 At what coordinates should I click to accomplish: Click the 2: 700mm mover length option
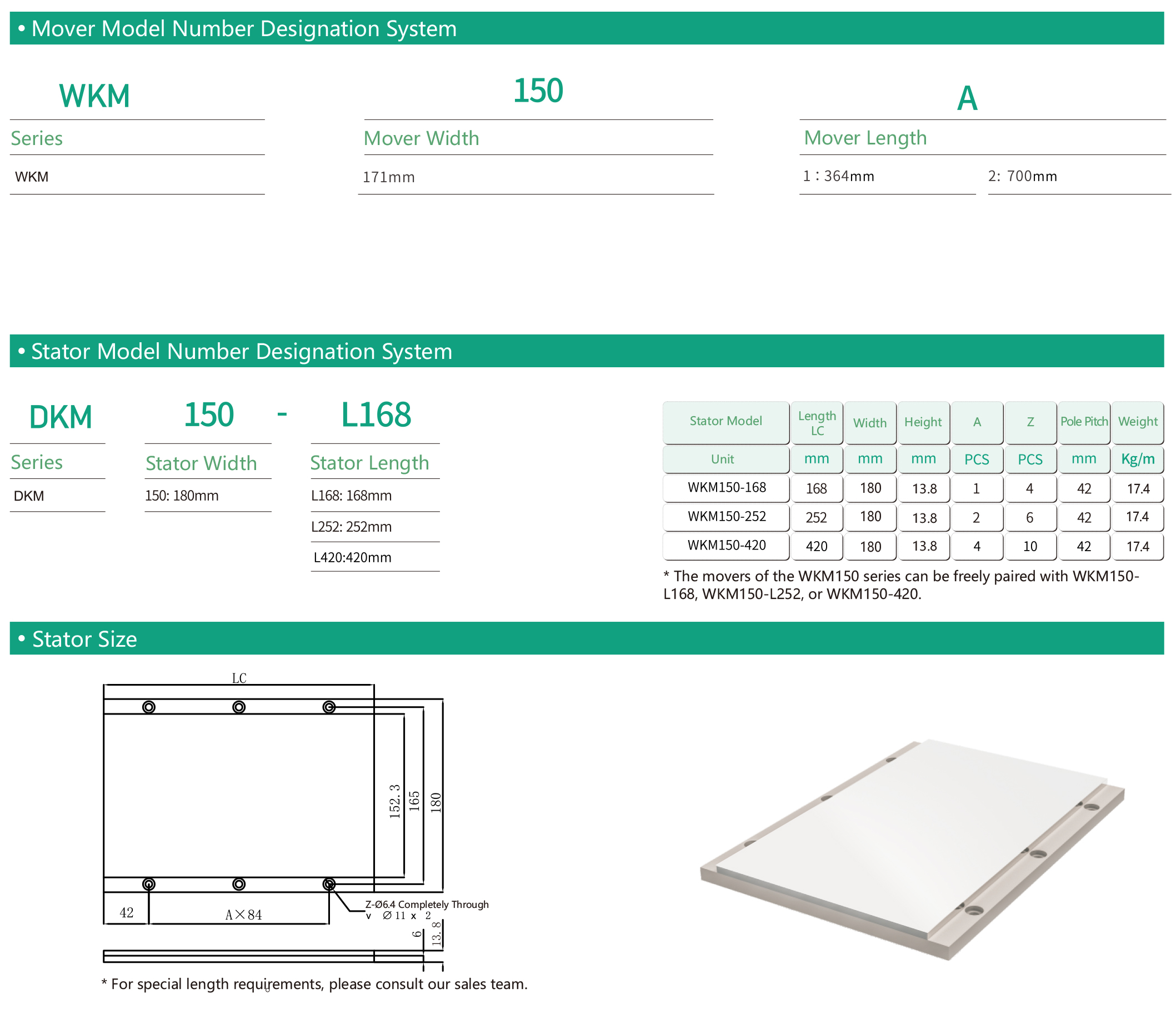[1022, 176]
